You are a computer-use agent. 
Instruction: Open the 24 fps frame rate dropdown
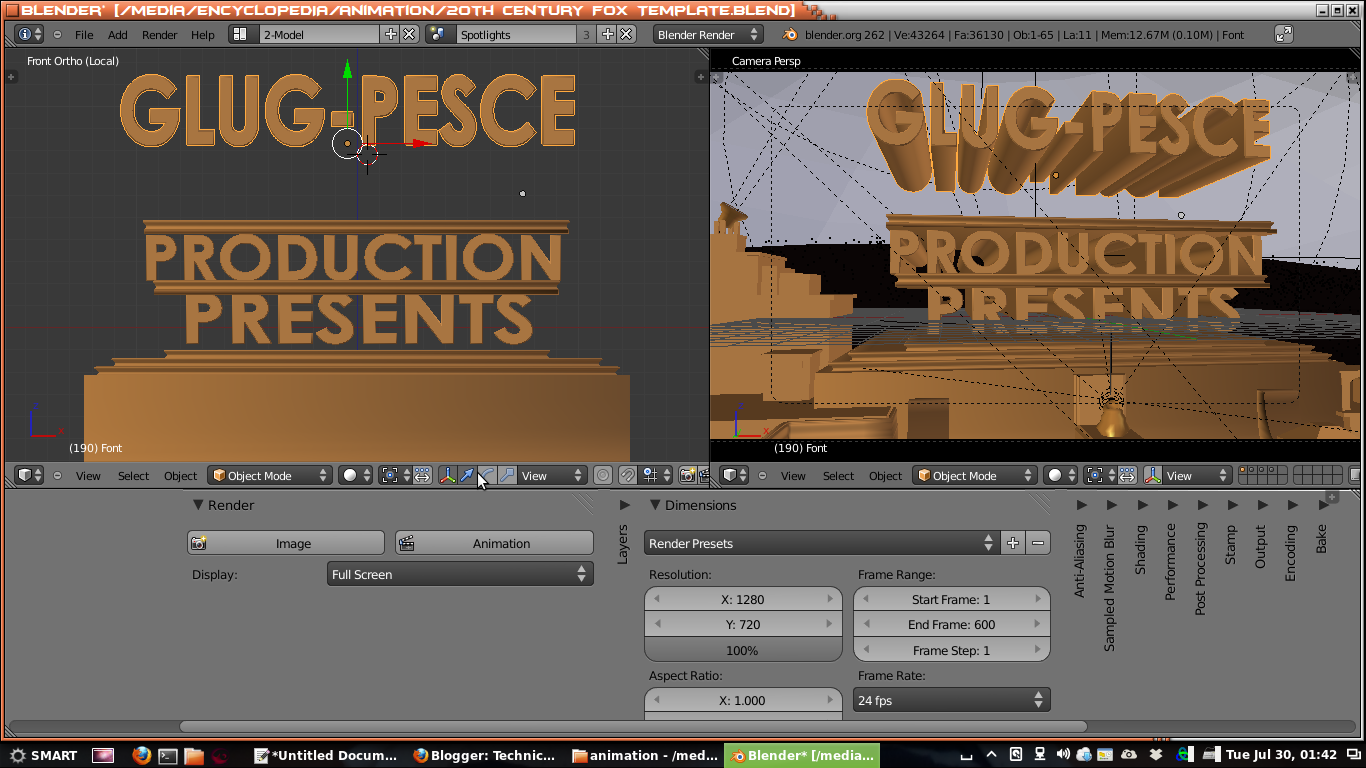[x=951, y=700]
